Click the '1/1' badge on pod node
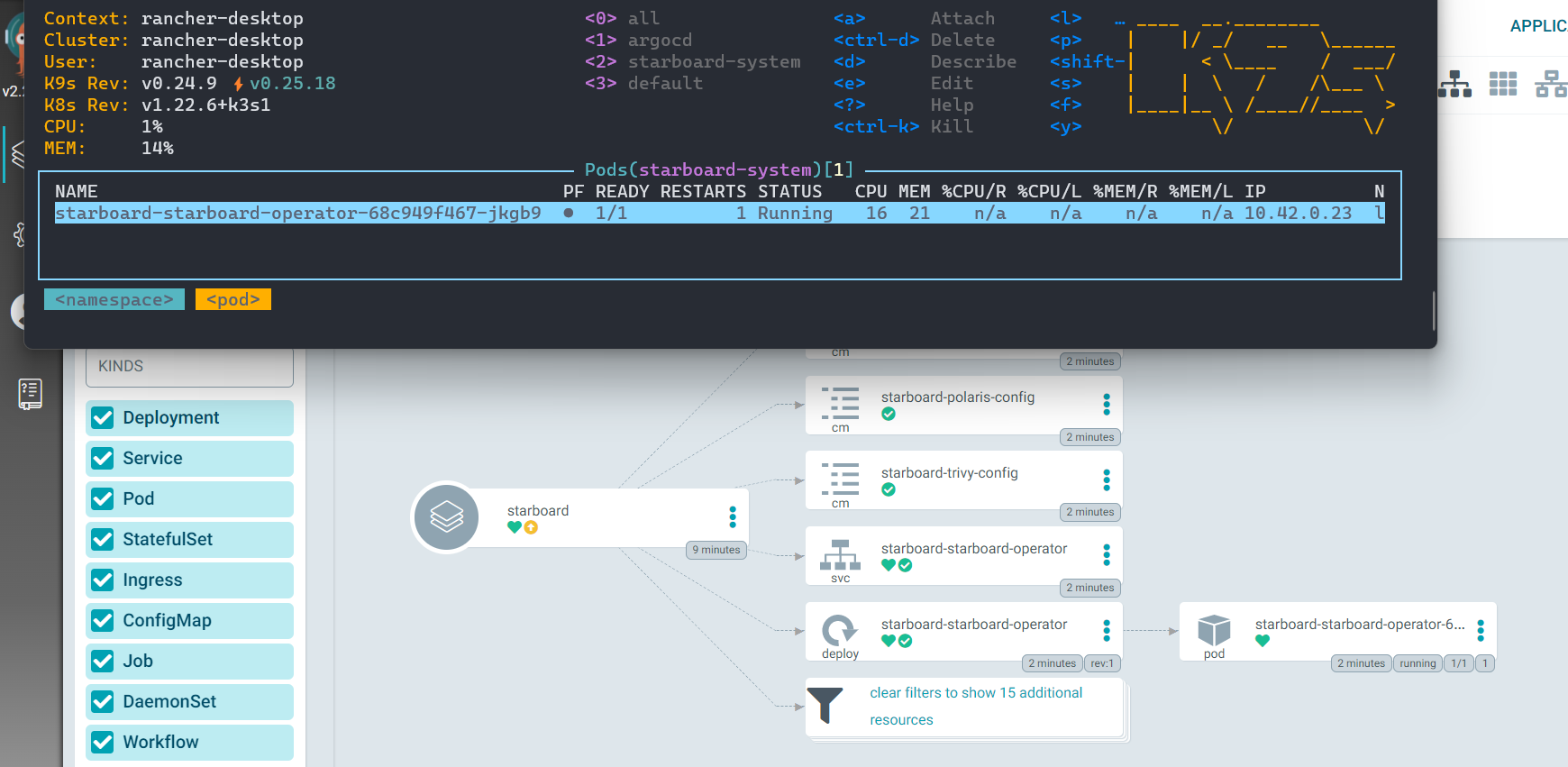 [x=1459, y=663]
